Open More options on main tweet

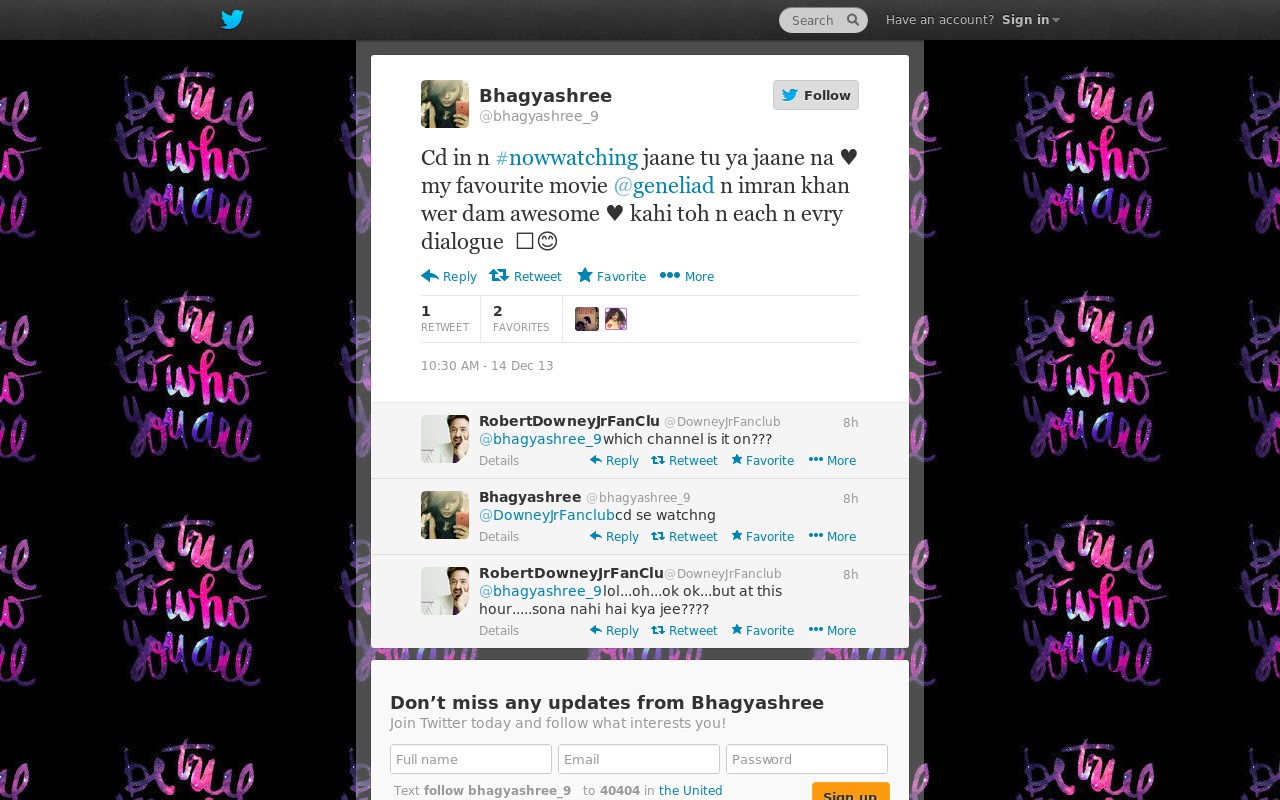pos(687,276)
